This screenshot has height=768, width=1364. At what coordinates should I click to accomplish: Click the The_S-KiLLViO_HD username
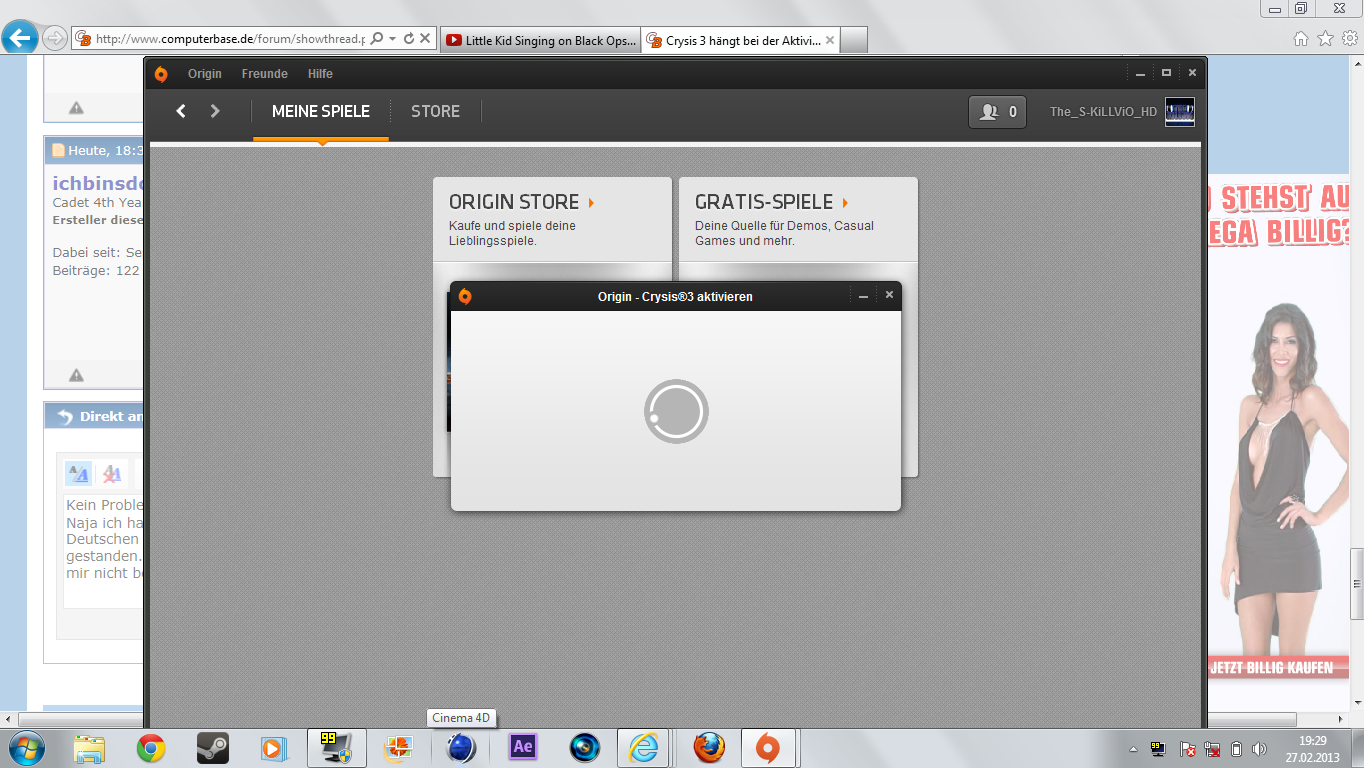1103,112
